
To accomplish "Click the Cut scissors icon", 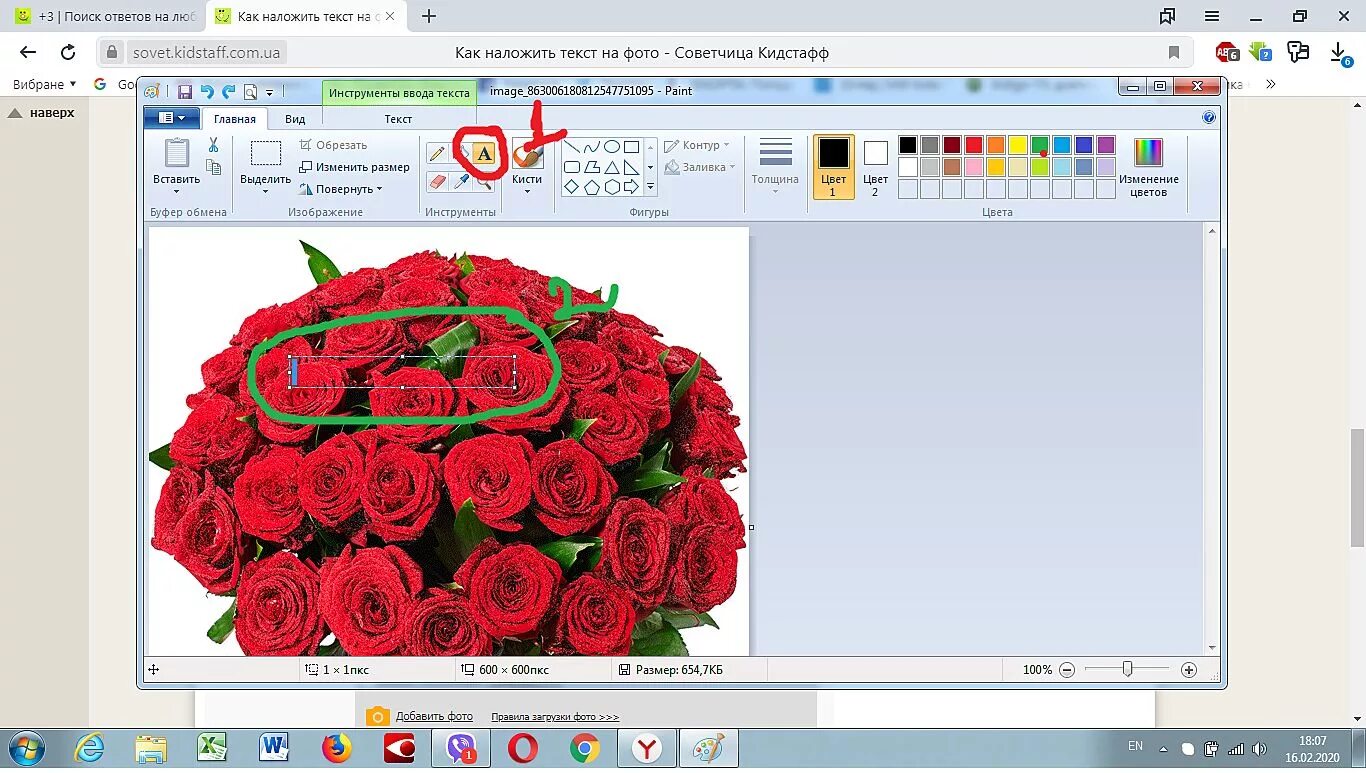I will (213, 145).
